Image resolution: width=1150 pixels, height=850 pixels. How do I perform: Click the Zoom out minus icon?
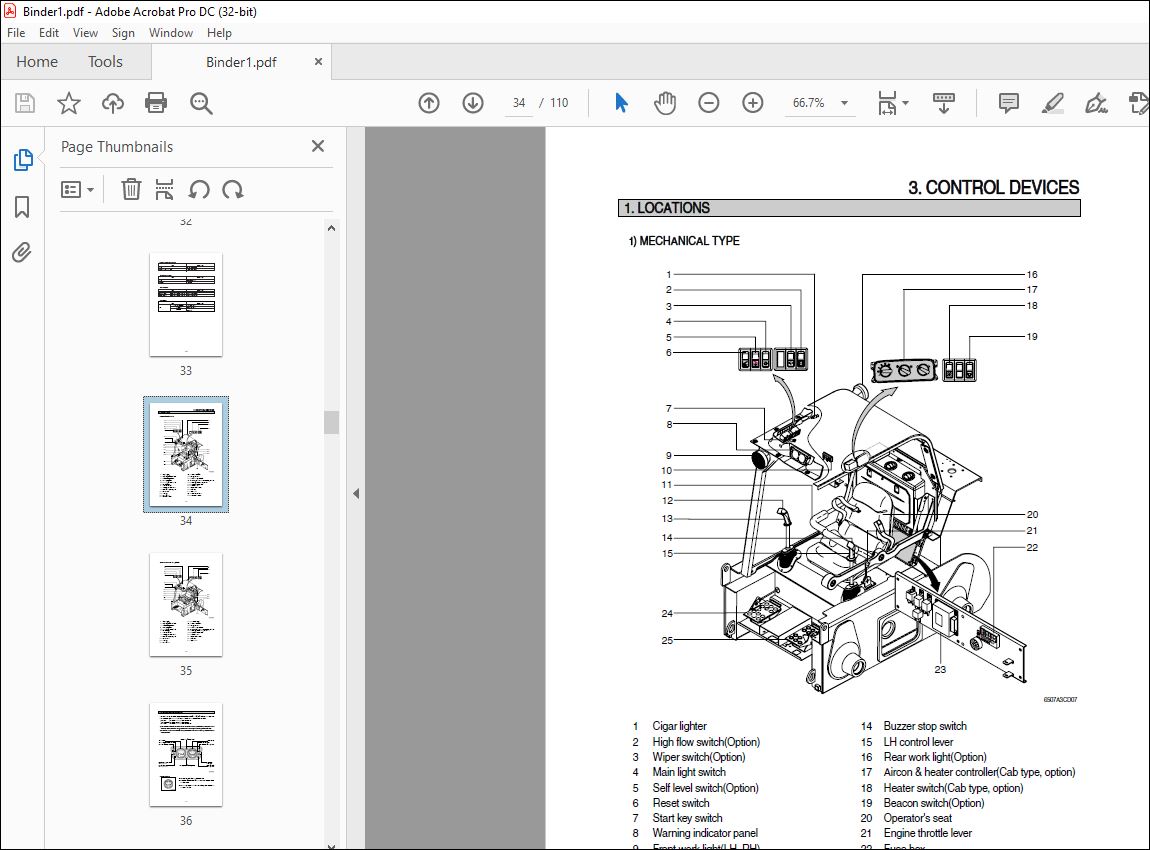click(x=709, y=103)
